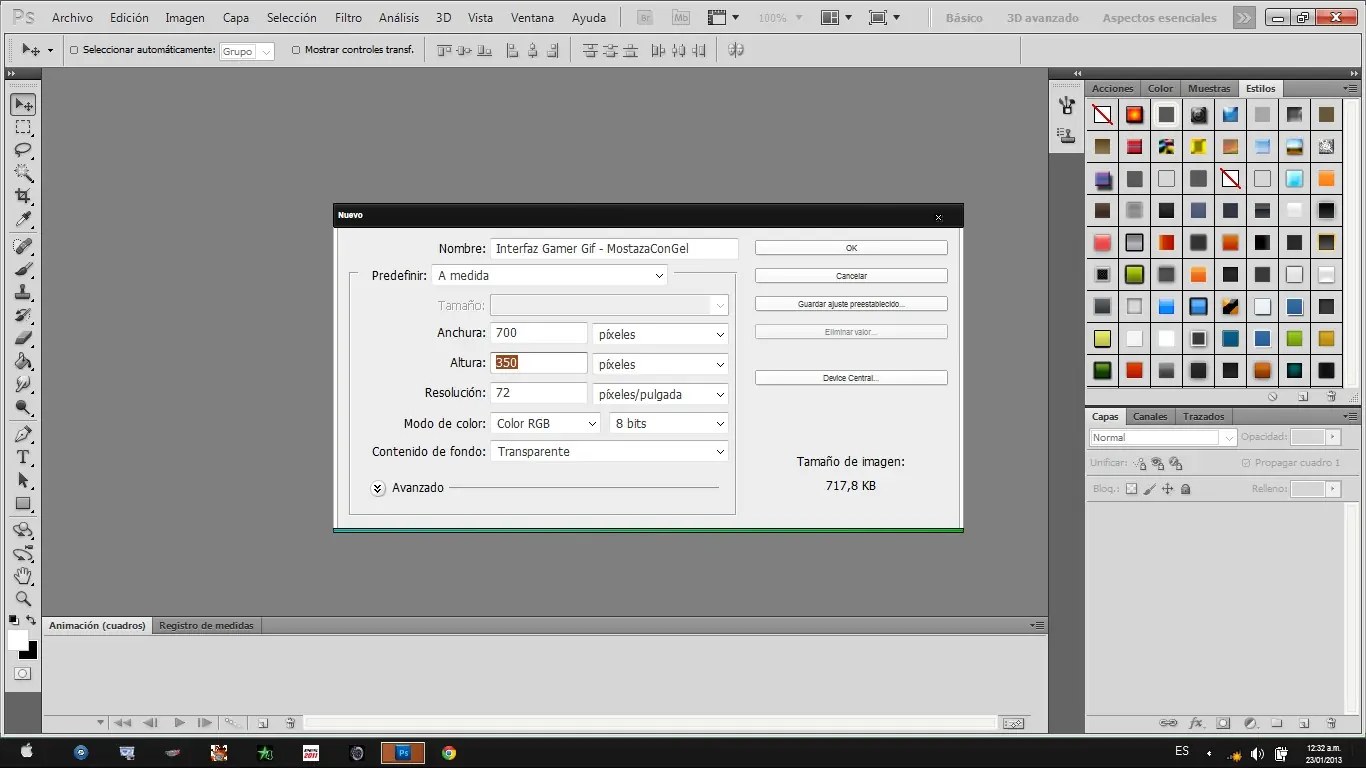Select the Lasso tool
Screen dimensions: 1366x768
point(23,150)
